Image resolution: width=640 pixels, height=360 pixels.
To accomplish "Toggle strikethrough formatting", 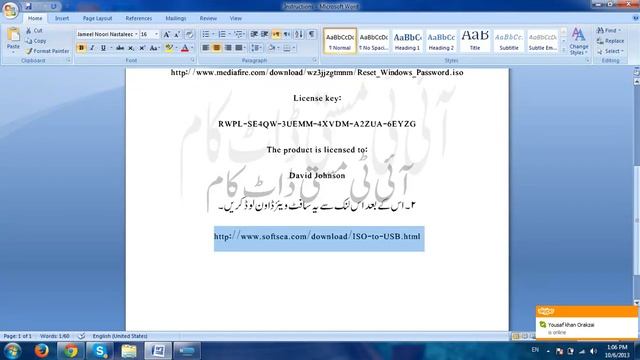I will tap(120, 48).
